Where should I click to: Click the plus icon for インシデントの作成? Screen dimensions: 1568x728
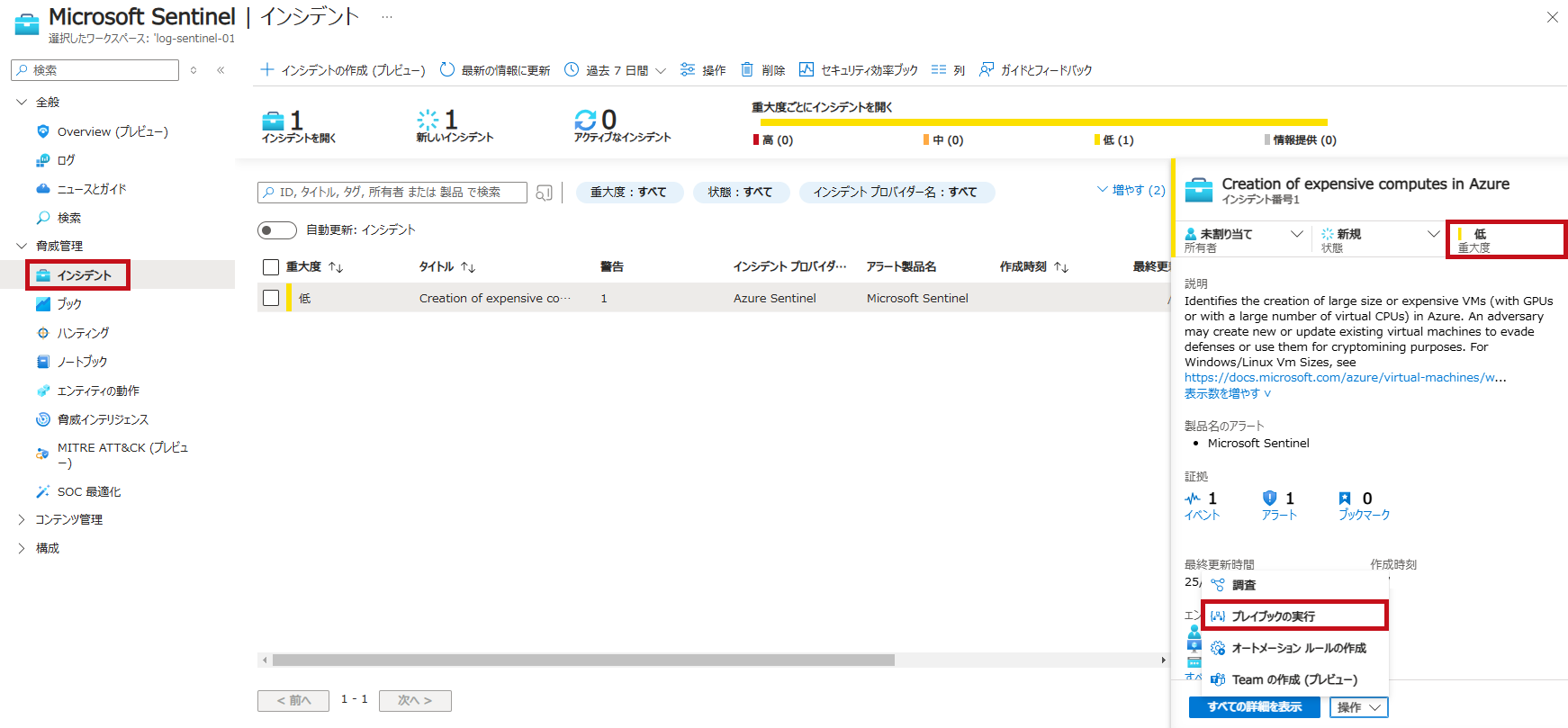coord(266,69)
